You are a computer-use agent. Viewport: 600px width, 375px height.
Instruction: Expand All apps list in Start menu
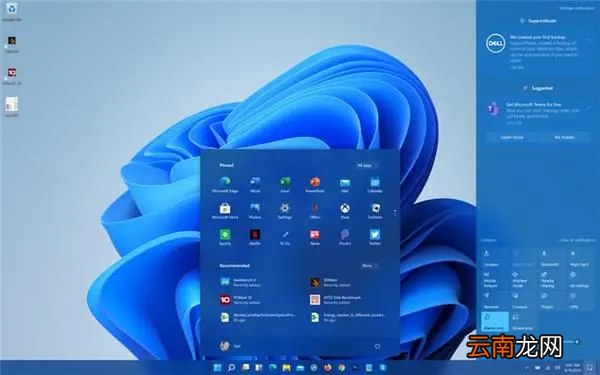click(x=368, y=165)
